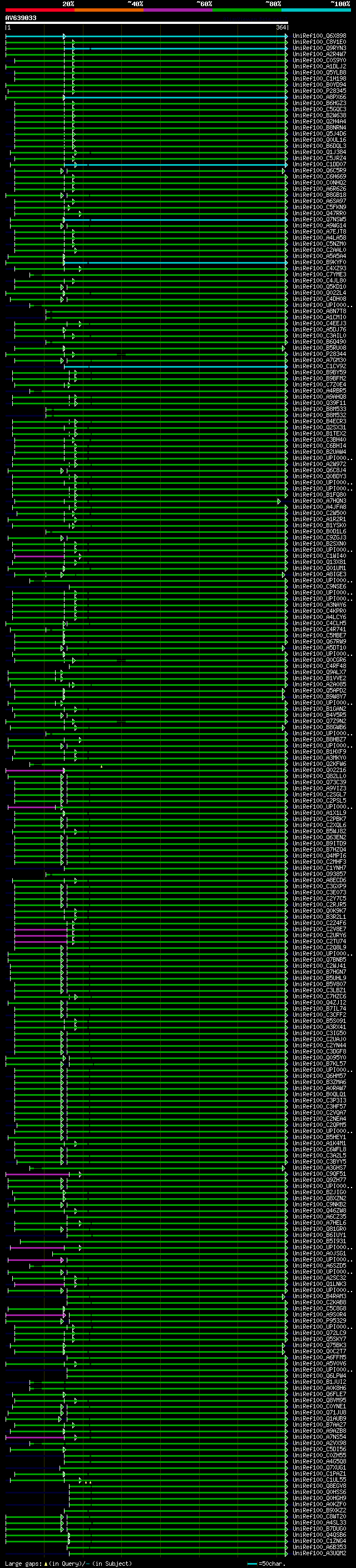
Task: Select the UniRef100_Q1LNK3 label
Action: click(x=319, y=1284)
